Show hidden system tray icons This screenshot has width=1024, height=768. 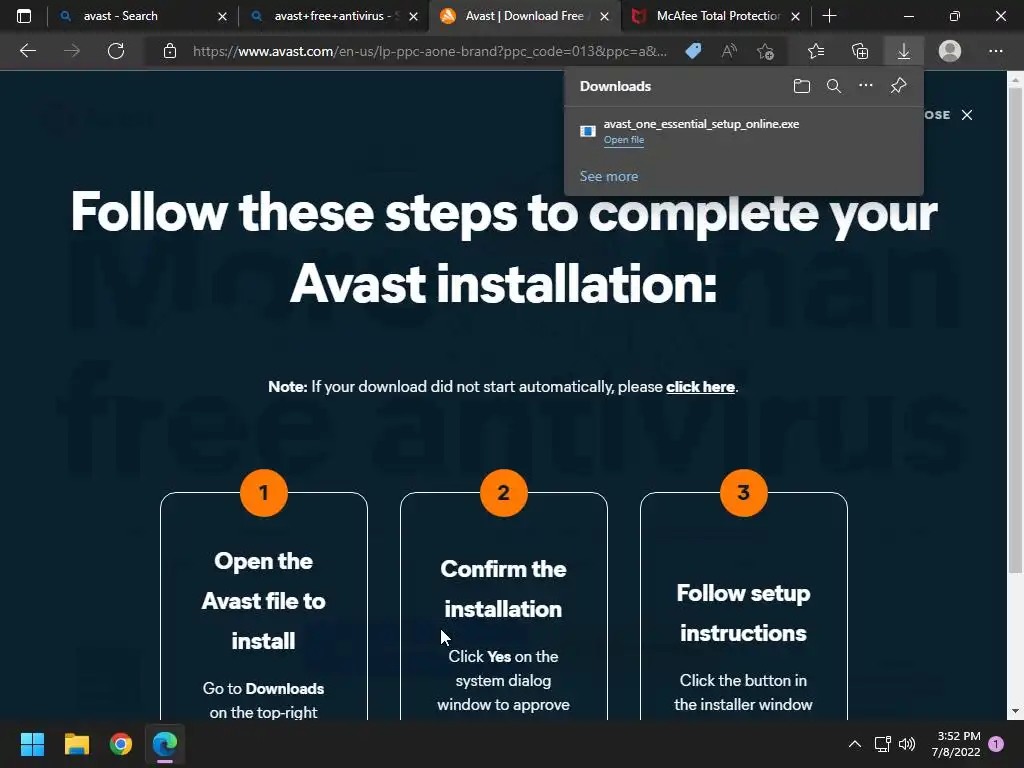coord(854,744)
